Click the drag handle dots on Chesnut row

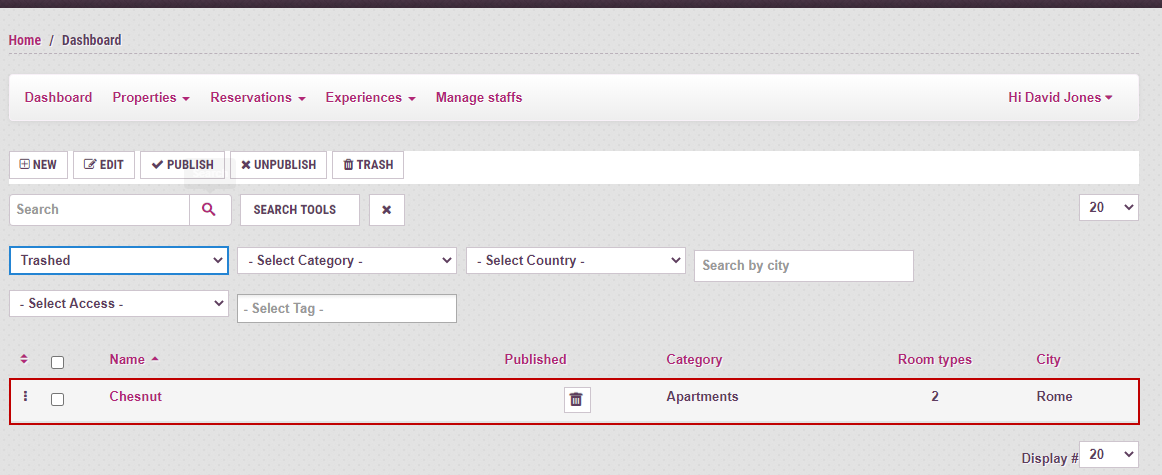(26, 397)
